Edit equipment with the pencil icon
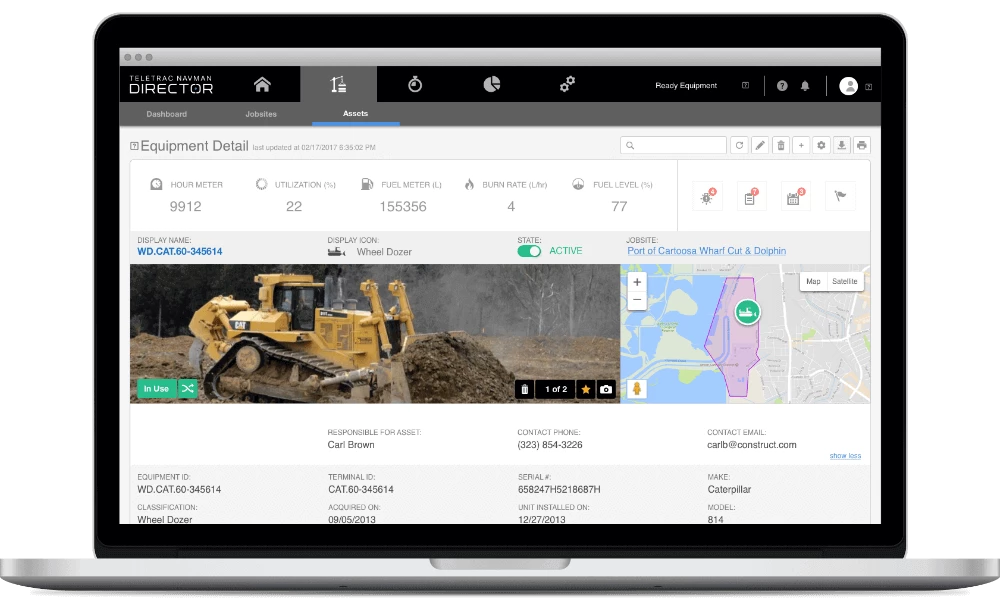The width and height of the screenshot is (1000, 600). click(x=760, y=145)
